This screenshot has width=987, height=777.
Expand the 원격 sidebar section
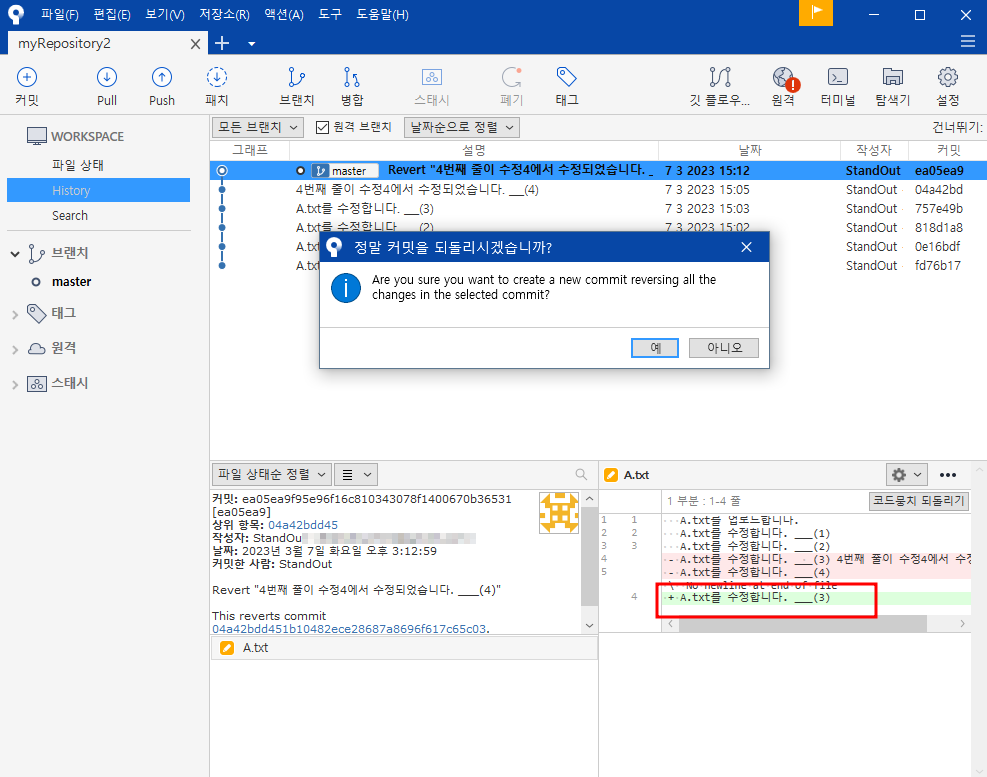pos(15,349)
